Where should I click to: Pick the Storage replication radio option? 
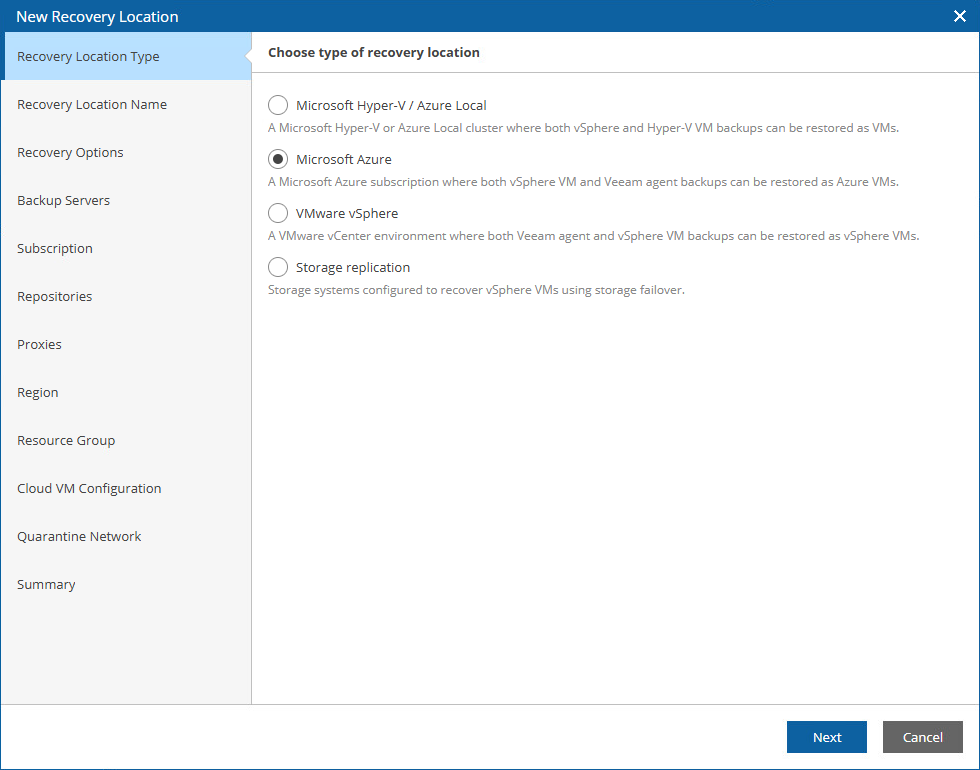click(278, 267)
